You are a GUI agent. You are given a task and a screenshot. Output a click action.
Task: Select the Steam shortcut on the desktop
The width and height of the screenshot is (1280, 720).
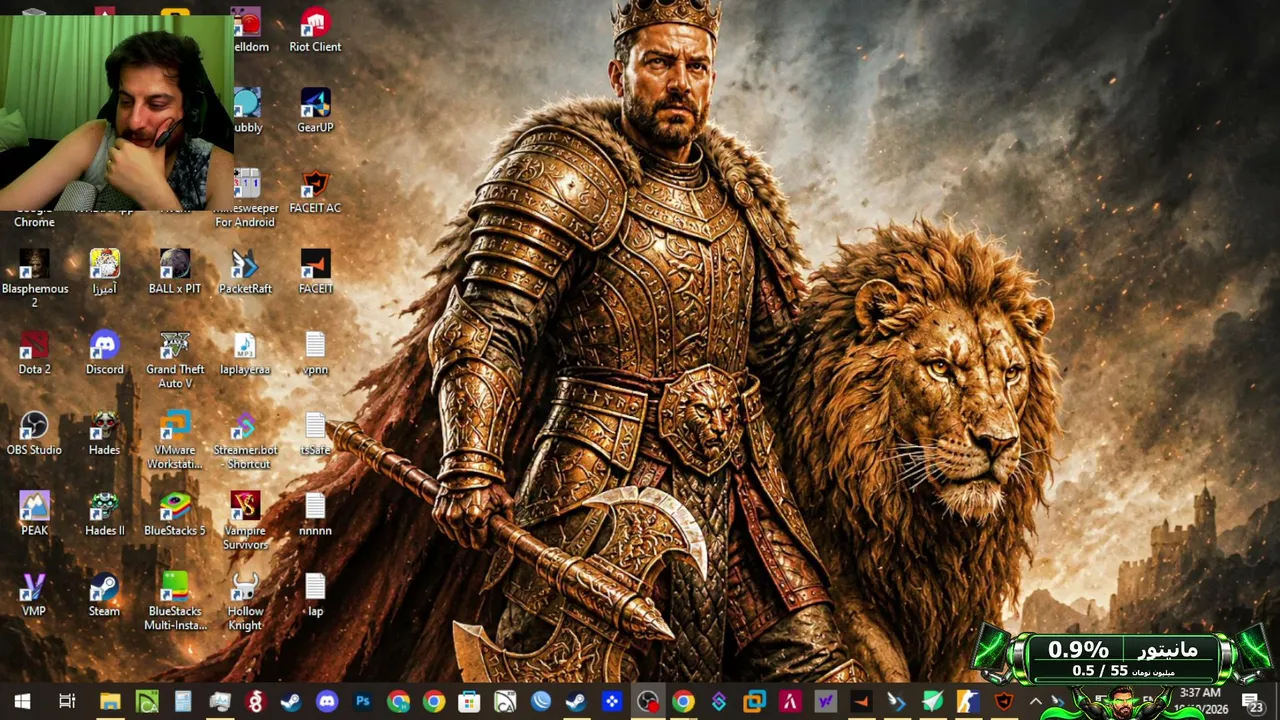click(105, 596)
